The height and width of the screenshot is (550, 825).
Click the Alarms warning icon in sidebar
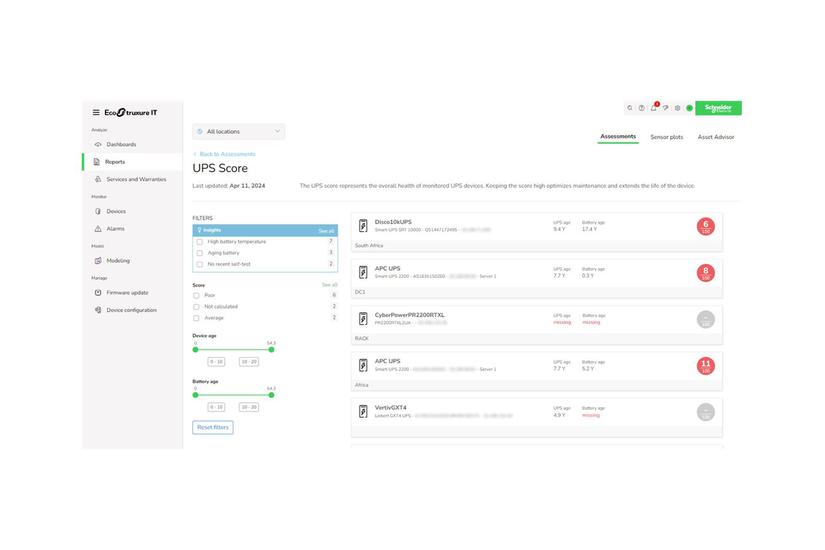(x=98, y=229)
